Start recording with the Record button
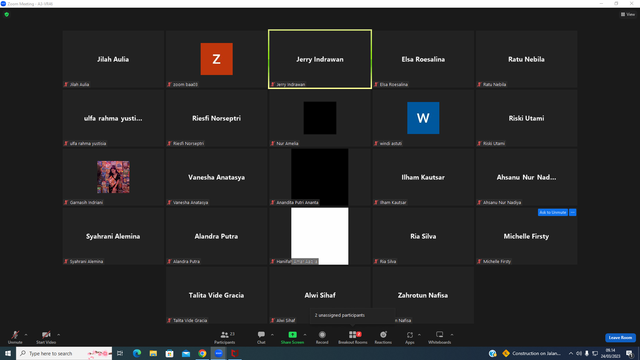The image size is (640, 360). (322, 337)
